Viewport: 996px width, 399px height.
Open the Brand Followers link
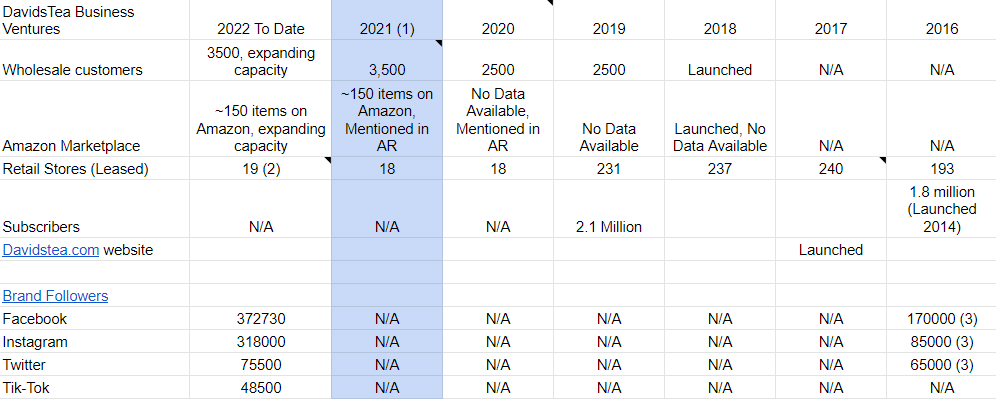coord(55,295)
